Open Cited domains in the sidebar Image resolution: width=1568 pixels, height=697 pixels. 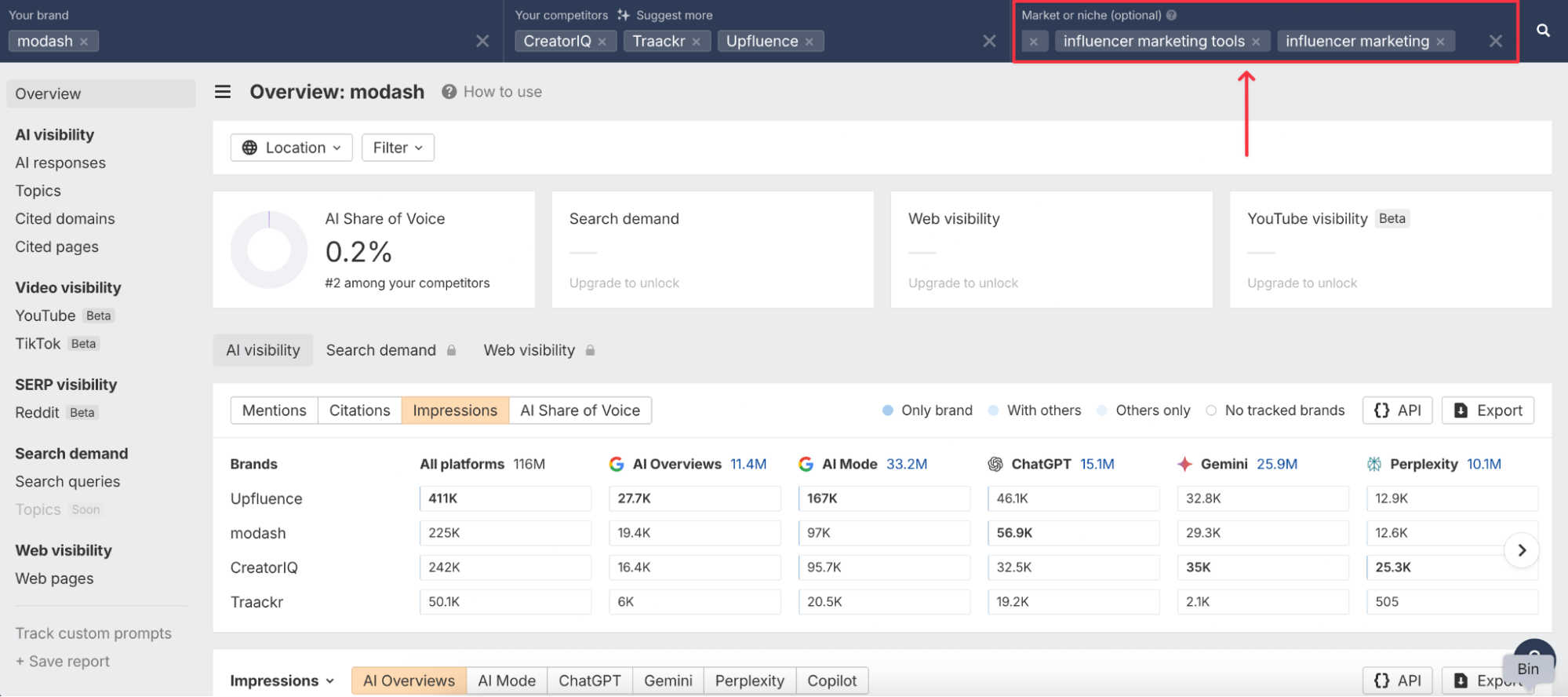click(x=65, y=219)
